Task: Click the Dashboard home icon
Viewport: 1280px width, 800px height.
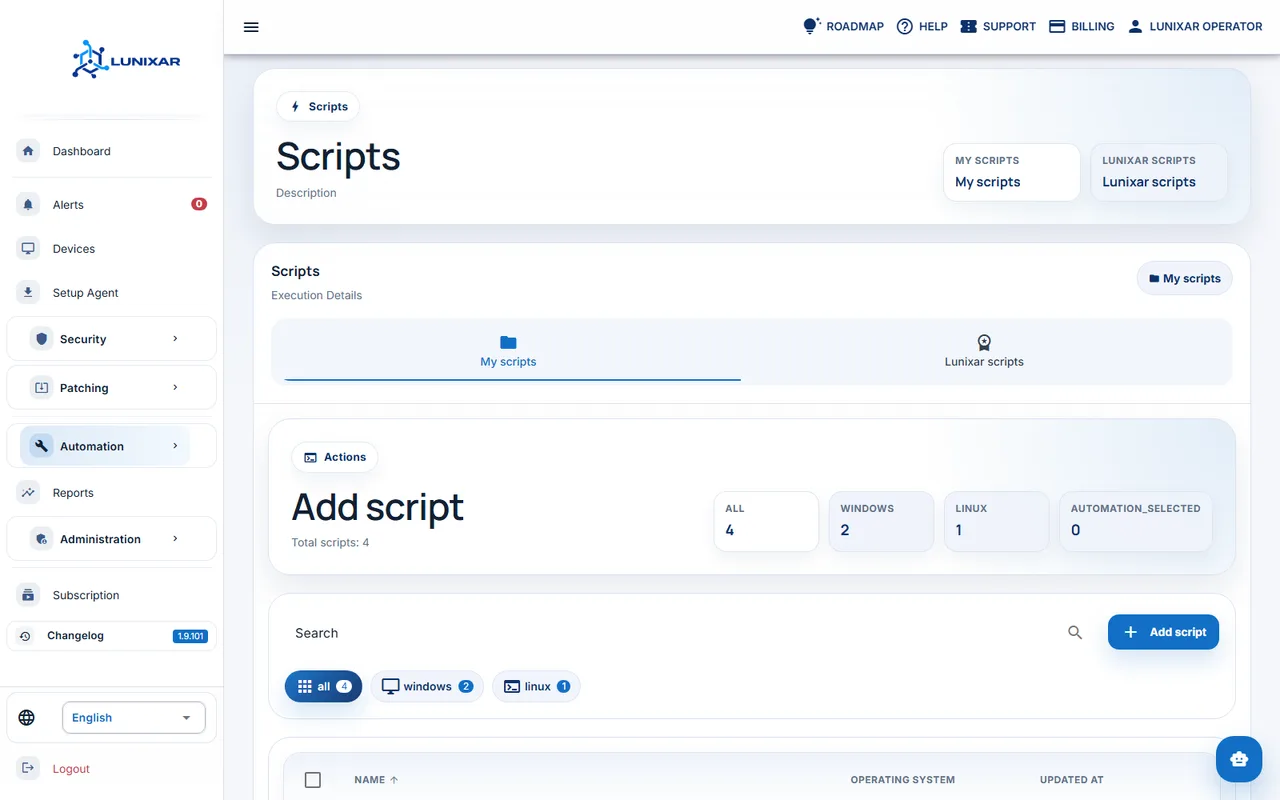Action: click(28, 151)
